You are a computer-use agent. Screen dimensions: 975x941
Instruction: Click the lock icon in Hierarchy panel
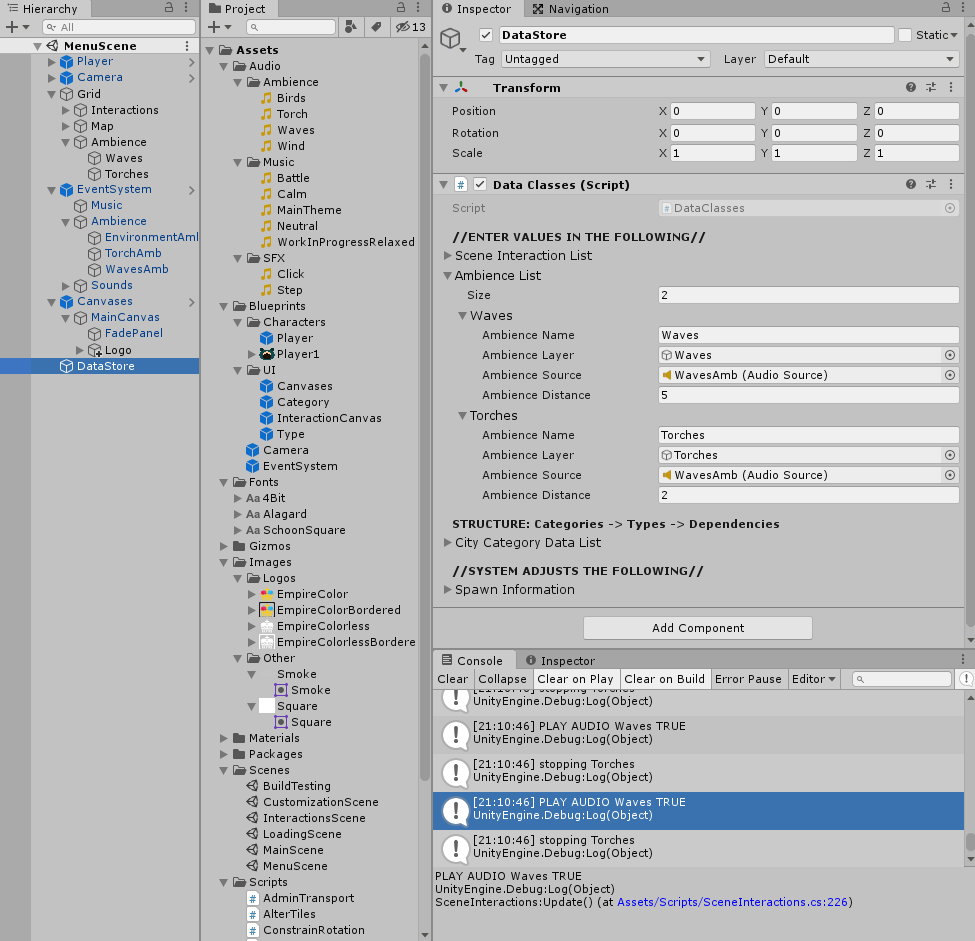click(169, 9)
